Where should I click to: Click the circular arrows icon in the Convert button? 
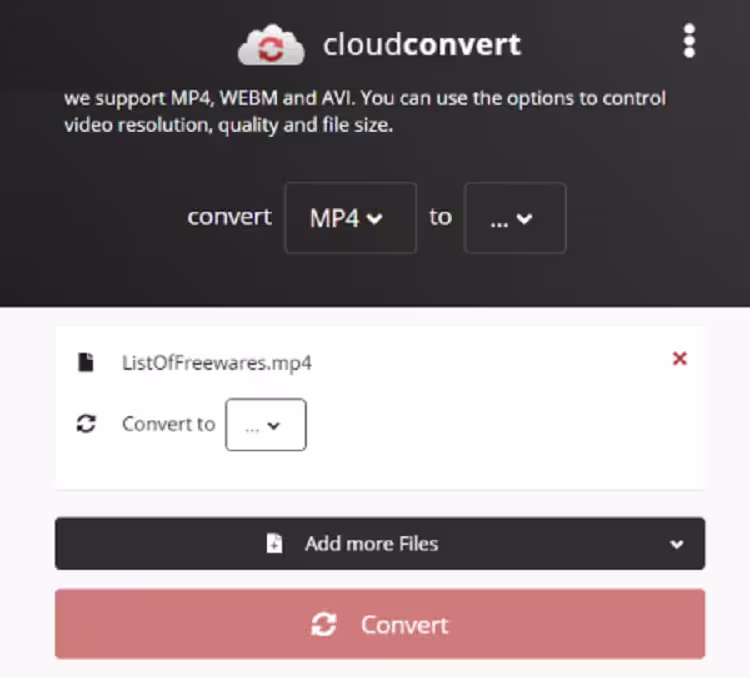coord(324,624)
